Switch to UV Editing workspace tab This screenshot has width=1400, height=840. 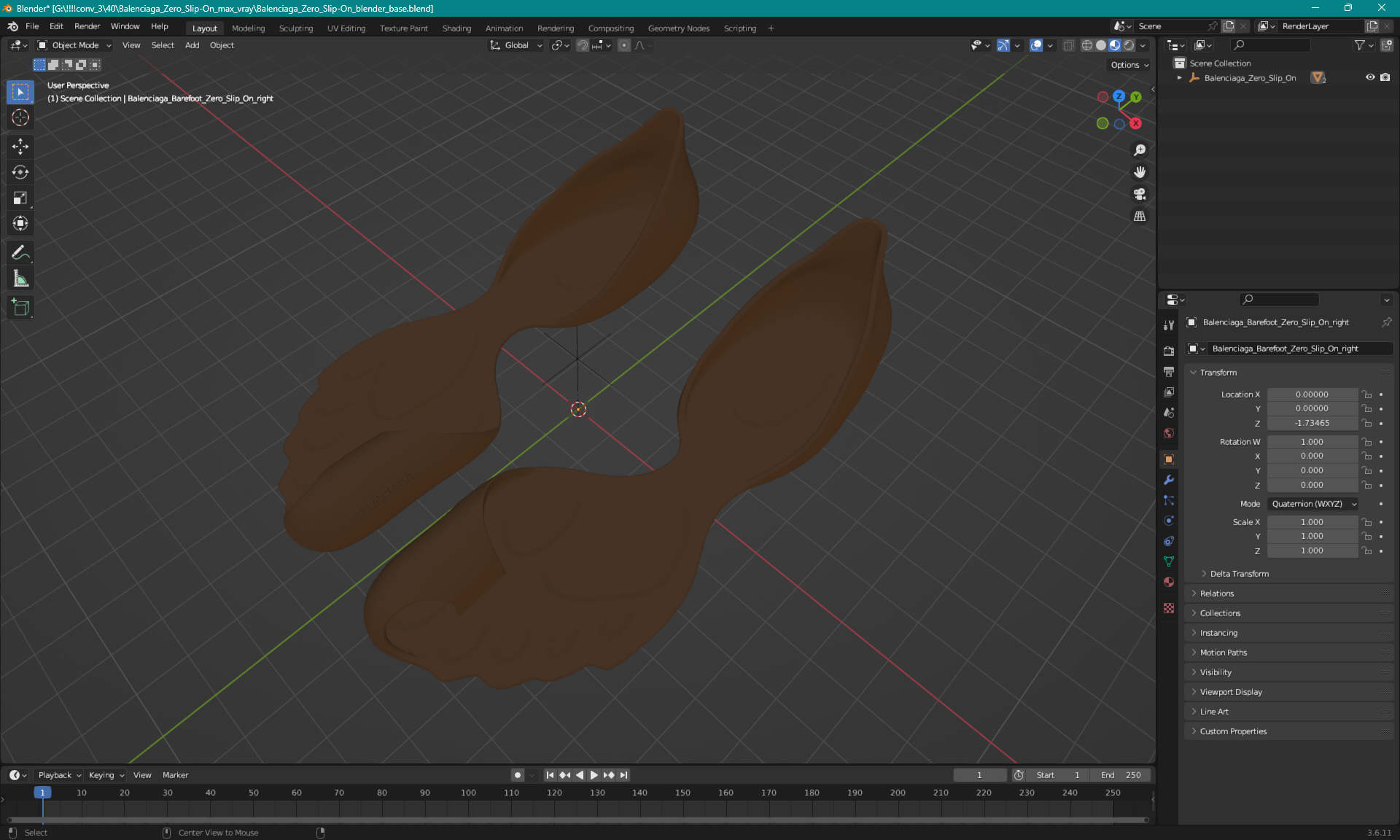point(346,28)
